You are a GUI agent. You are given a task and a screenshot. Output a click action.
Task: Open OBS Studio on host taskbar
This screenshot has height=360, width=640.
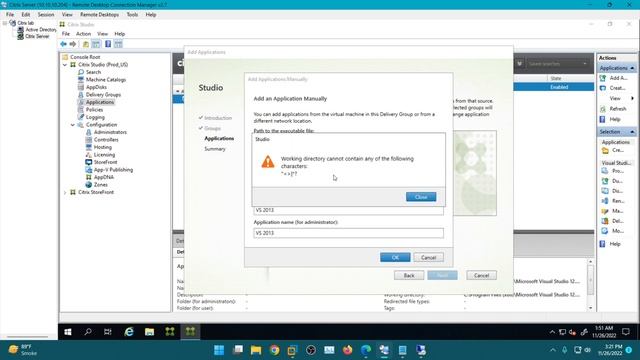point(311,350)
